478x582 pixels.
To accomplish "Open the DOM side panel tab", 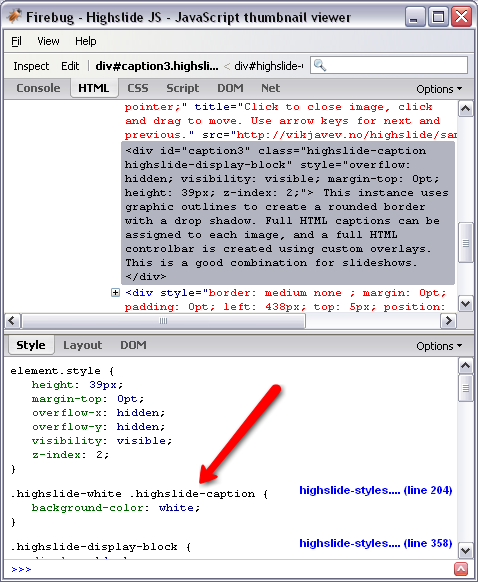I will (133, 345).
